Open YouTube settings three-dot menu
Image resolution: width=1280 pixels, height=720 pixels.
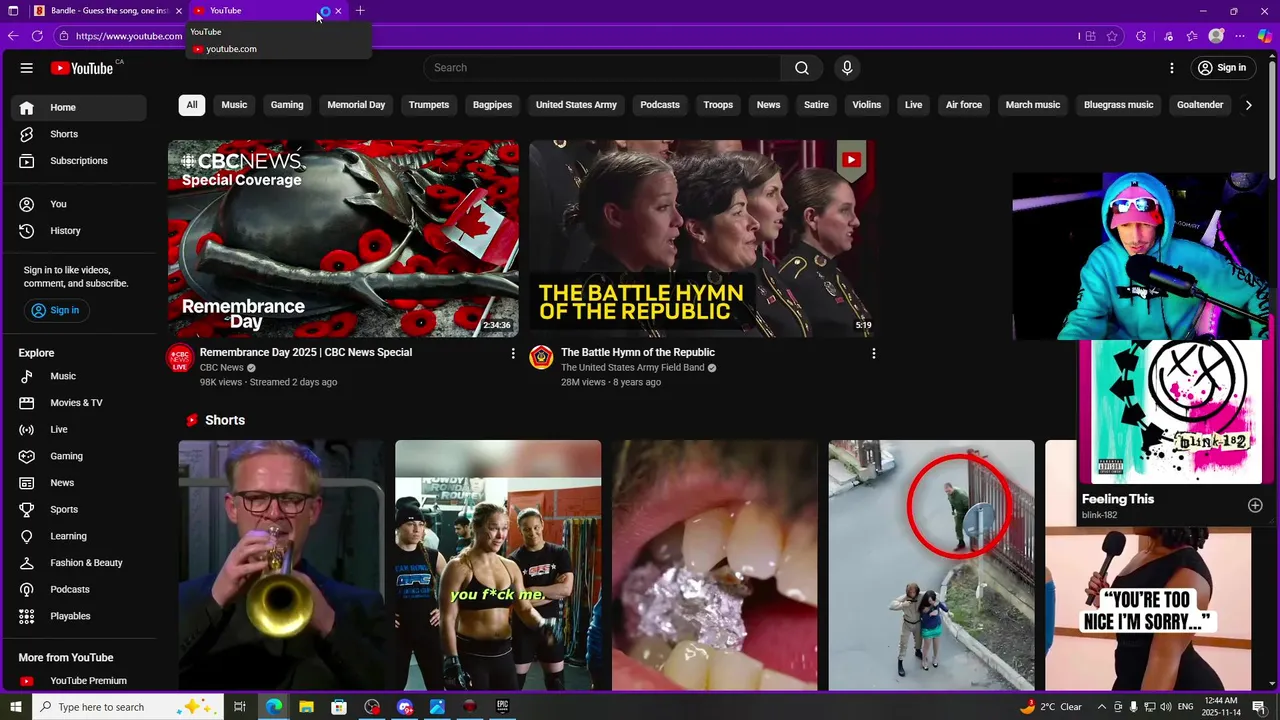click(x=1172, y=68)
